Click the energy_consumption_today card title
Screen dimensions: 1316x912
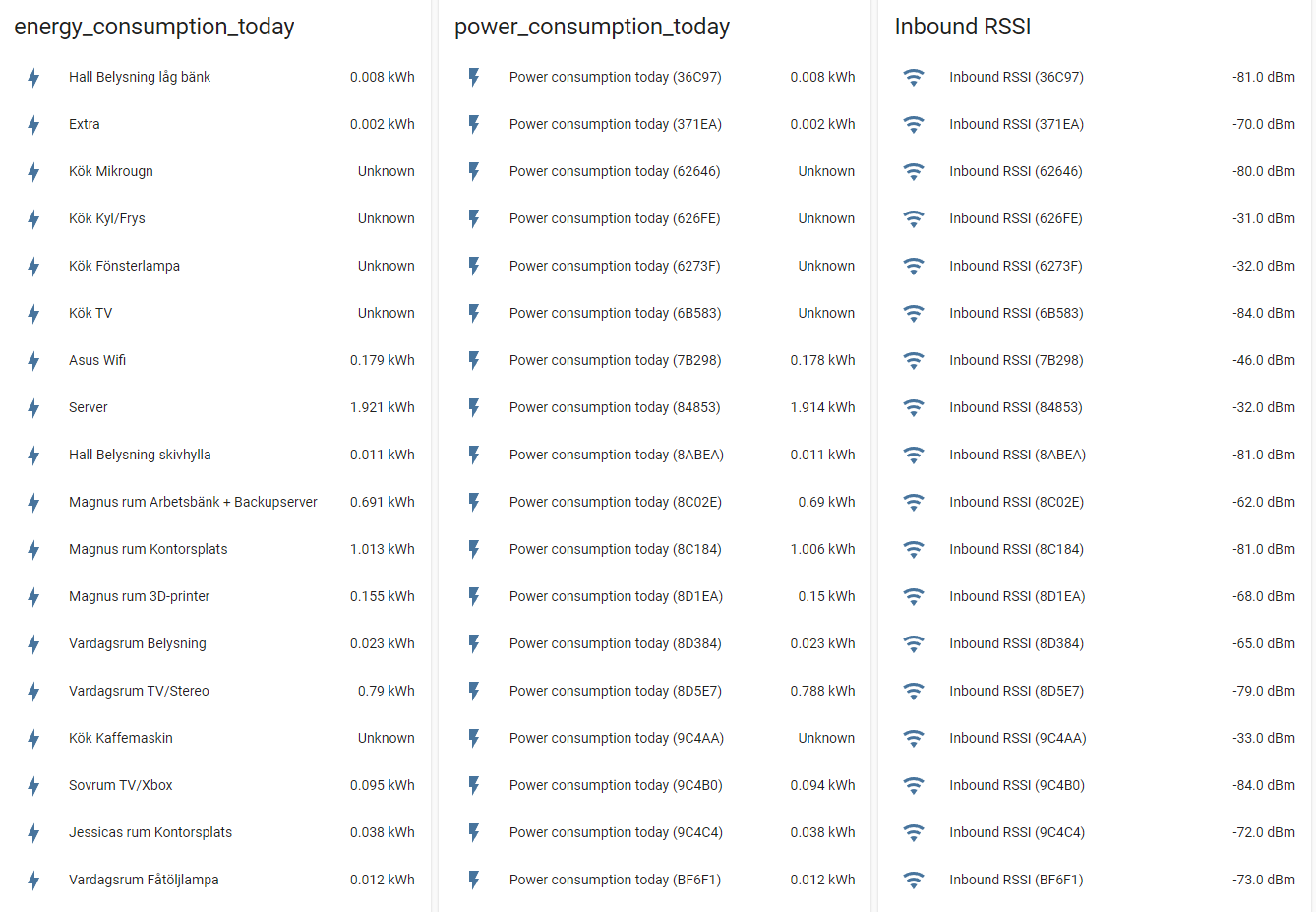(153, 27)
